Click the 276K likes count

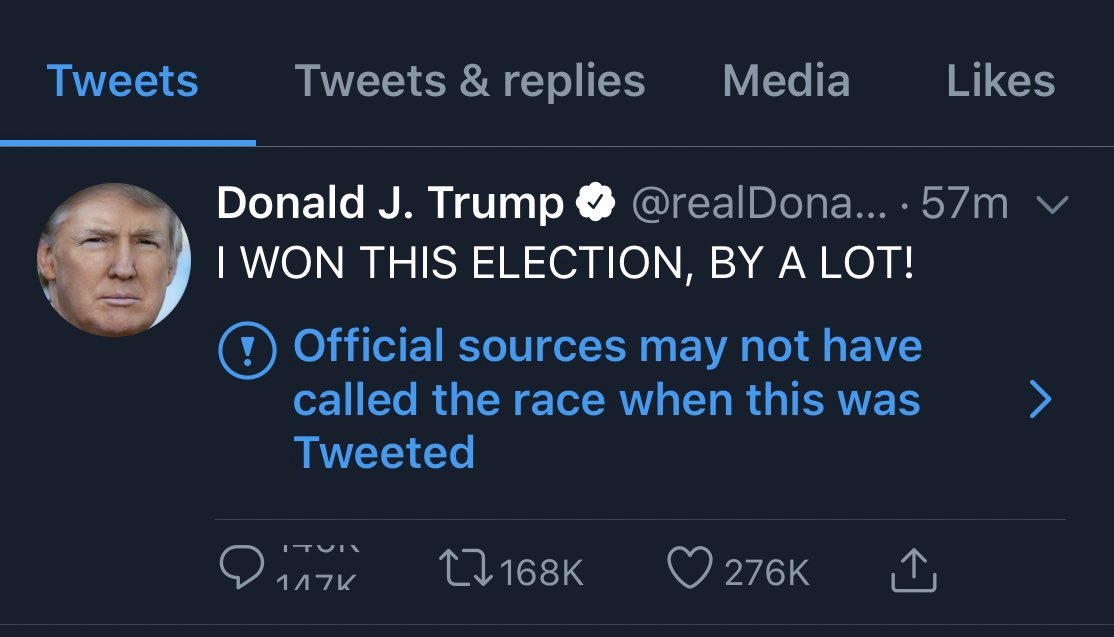coord(767,572)
